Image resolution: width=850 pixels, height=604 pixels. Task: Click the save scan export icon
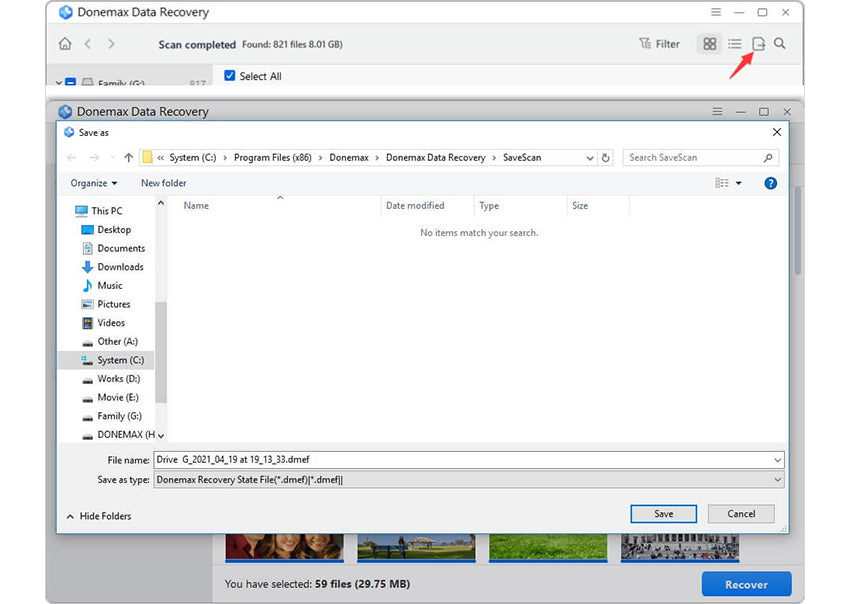pos(758,44)
